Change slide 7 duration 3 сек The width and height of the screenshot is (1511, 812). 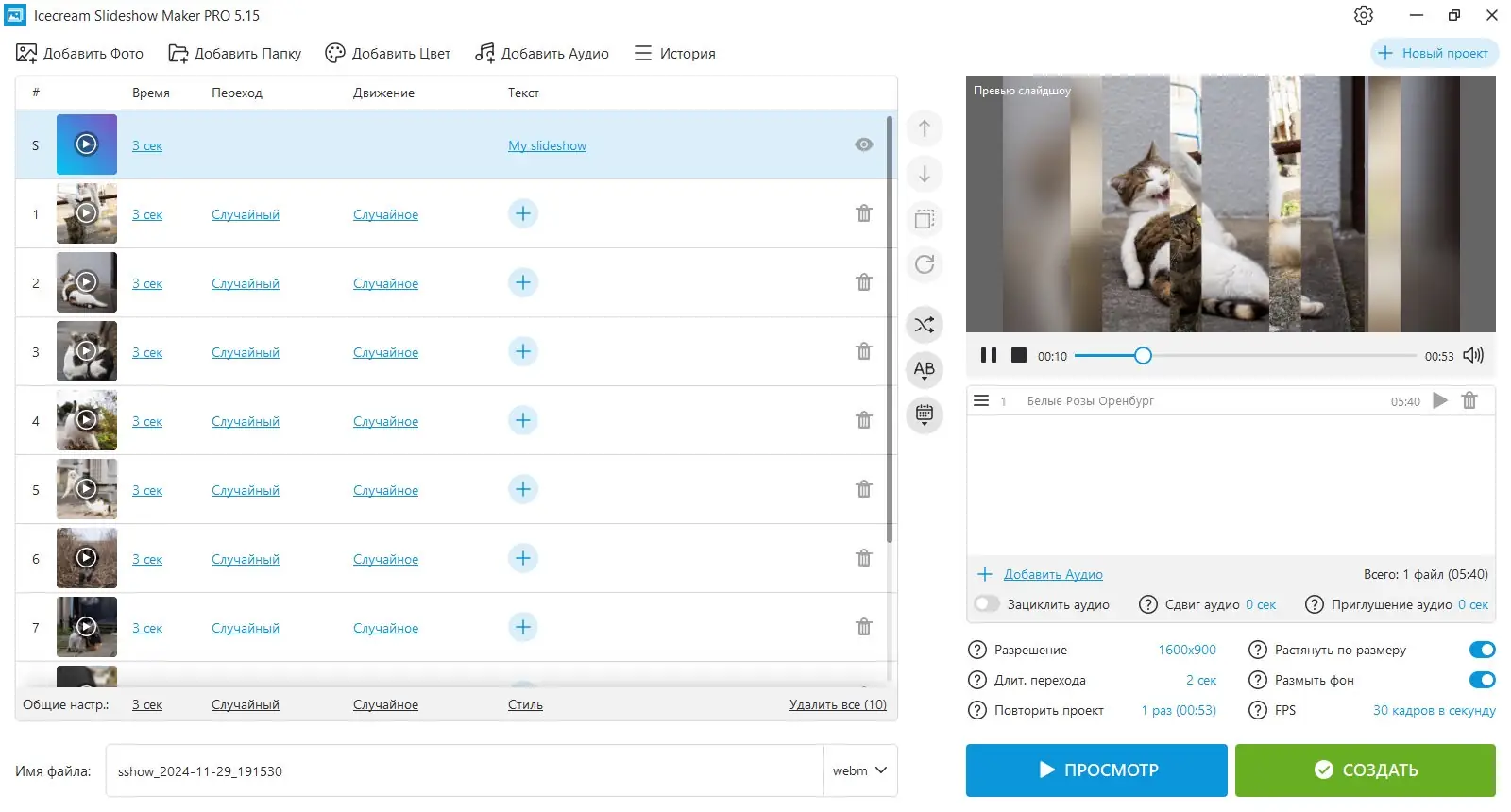pyautogui.click(x=147, y=629)
